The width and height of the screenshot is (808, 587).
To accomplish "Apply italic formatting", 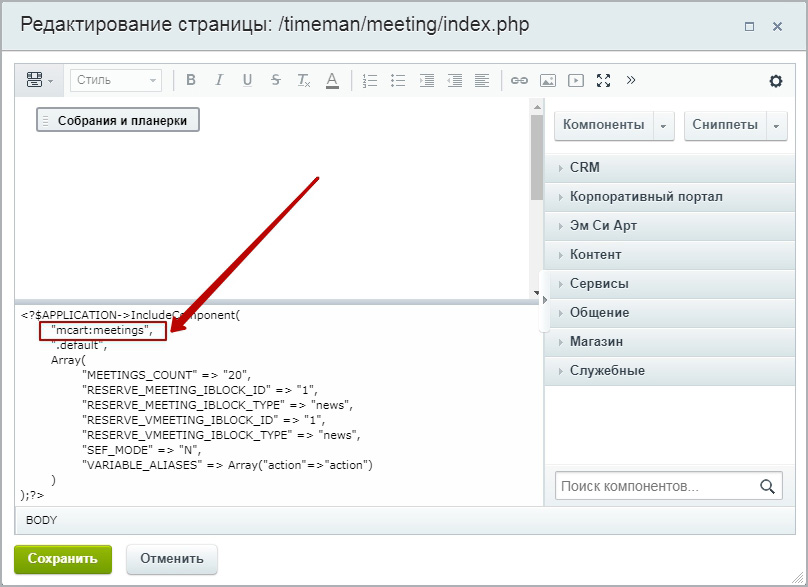I will tap(219, 81).
